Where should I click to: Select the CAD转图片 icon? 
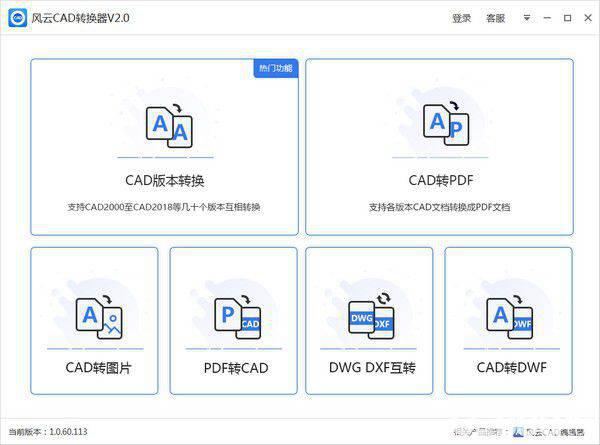pyautogui.click(x=99, y=317)
